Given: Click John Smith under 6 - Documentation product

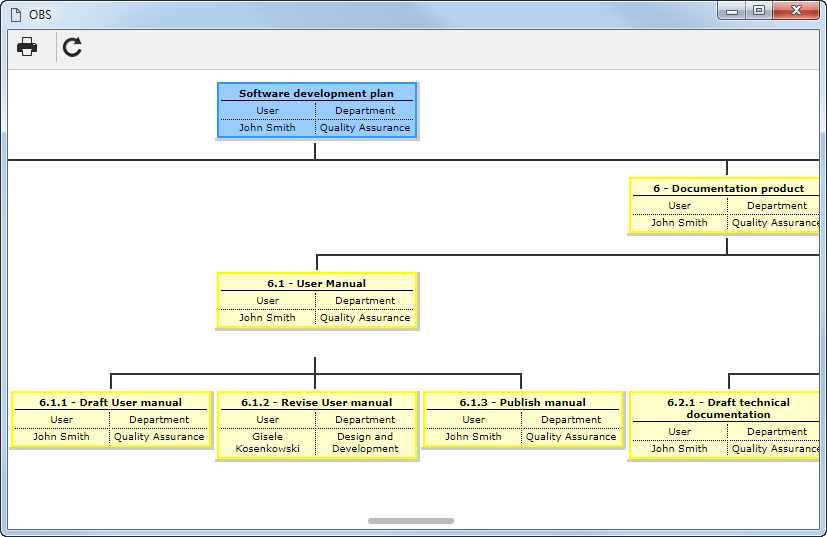Looking at the screenshot, I should (679, 223).
